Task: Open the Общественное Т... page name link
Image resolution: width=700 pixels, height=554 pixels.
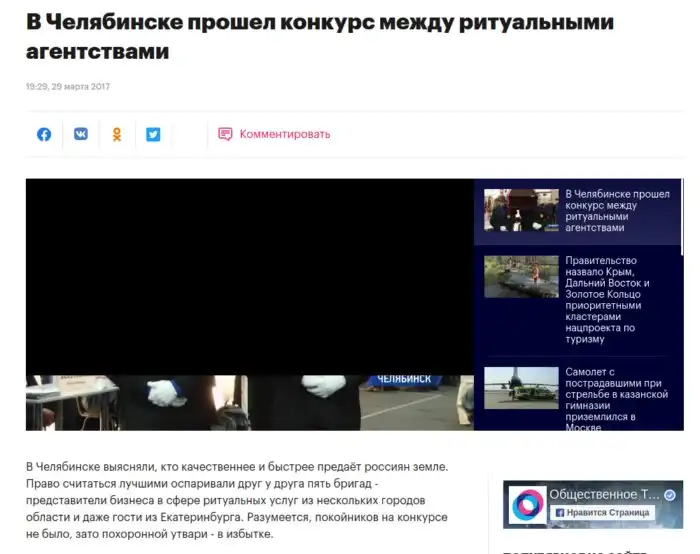Action: click(605, 495)
